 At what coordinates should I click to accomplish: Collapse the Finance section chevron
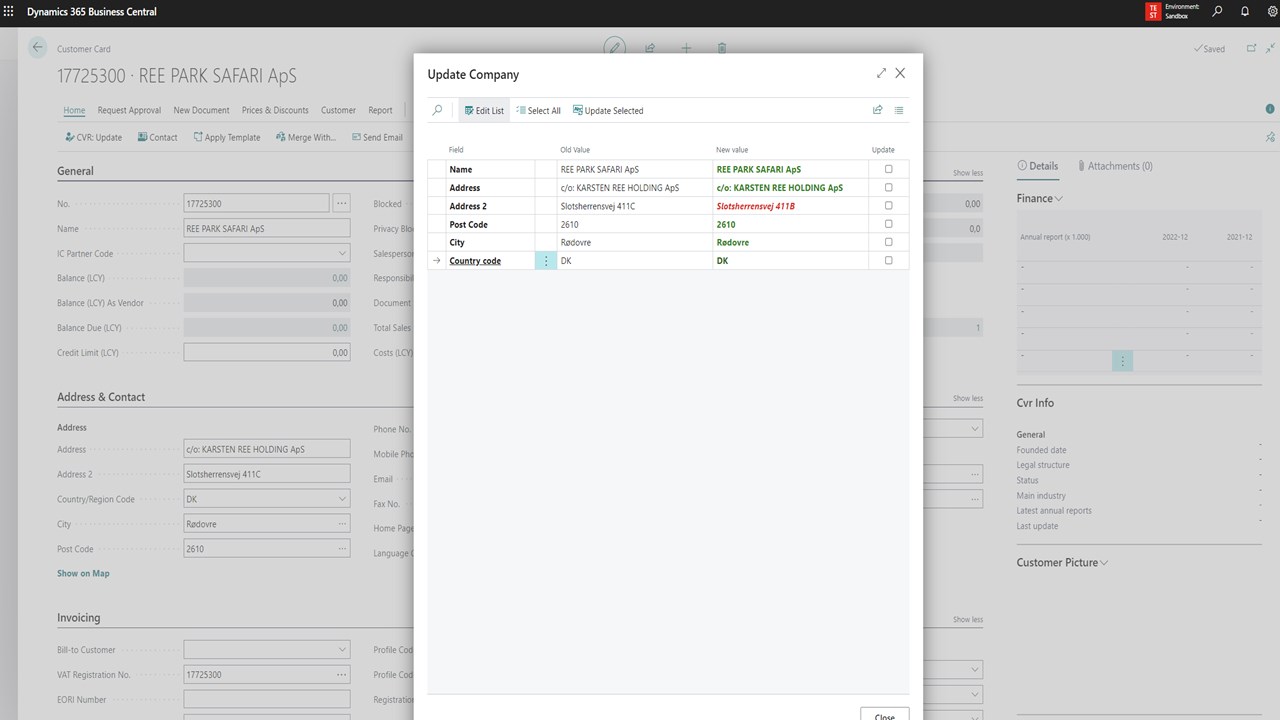coord(1059,198)
